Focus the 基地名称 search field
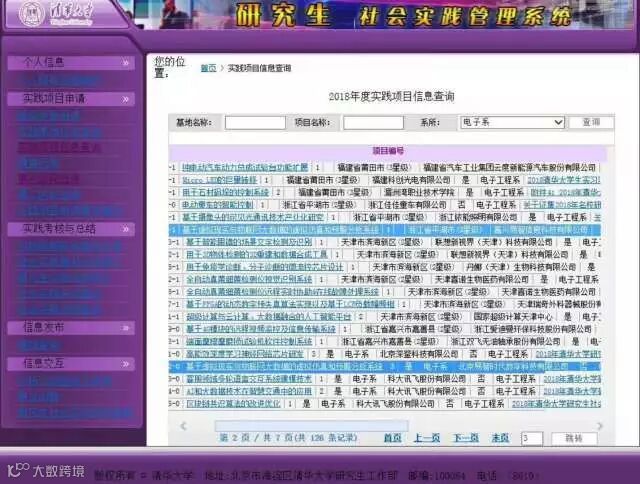This screenshot has width=640, height=484. pyautogui.click(x=255, y=123)
